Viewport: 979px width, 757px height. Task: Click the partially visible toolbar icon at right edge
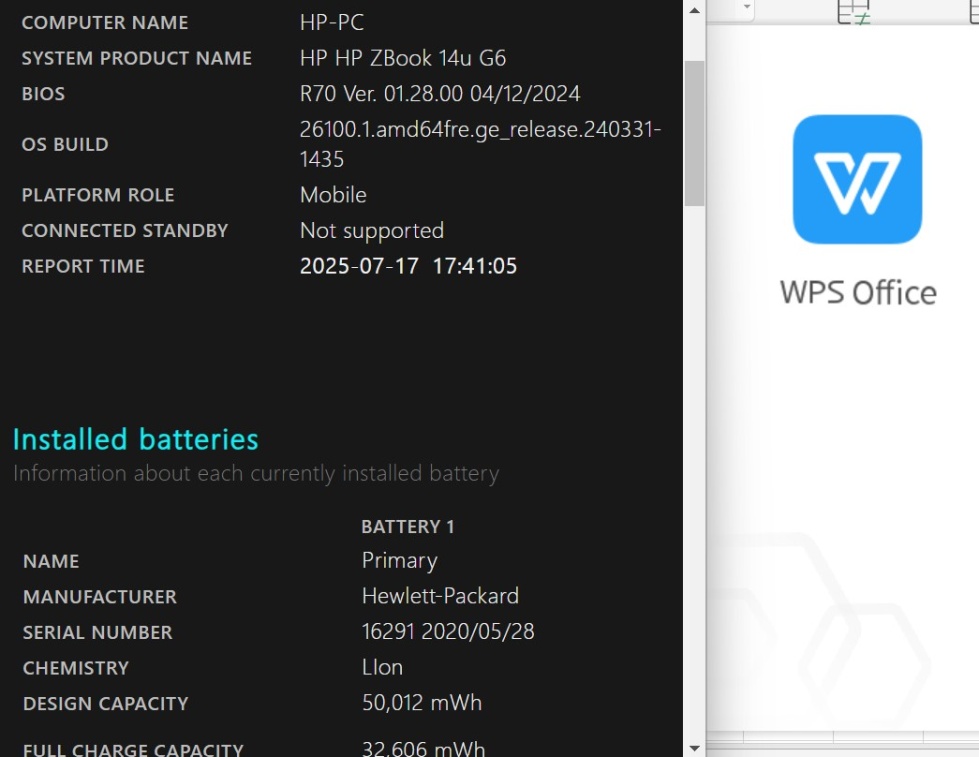click(x=974, y=12)
